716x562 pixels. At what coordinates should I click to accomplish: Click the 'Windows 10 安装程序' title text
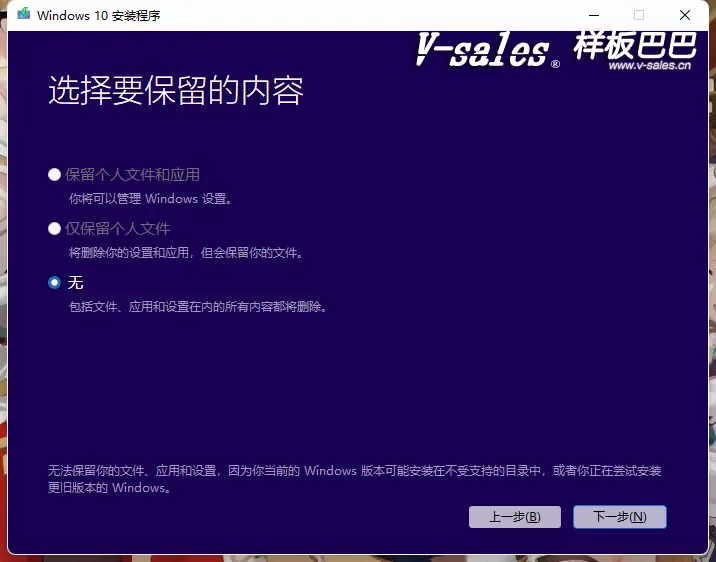(x=99, y=16)
